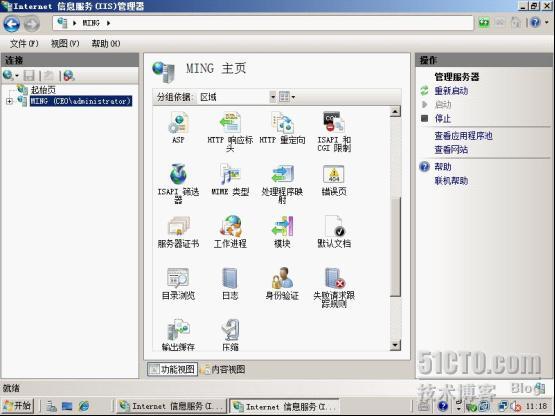Image resolution: width=555 pixels, height=416 pixels.
Task: Click the green refresh icon in top toolbar
Action: 484,23
